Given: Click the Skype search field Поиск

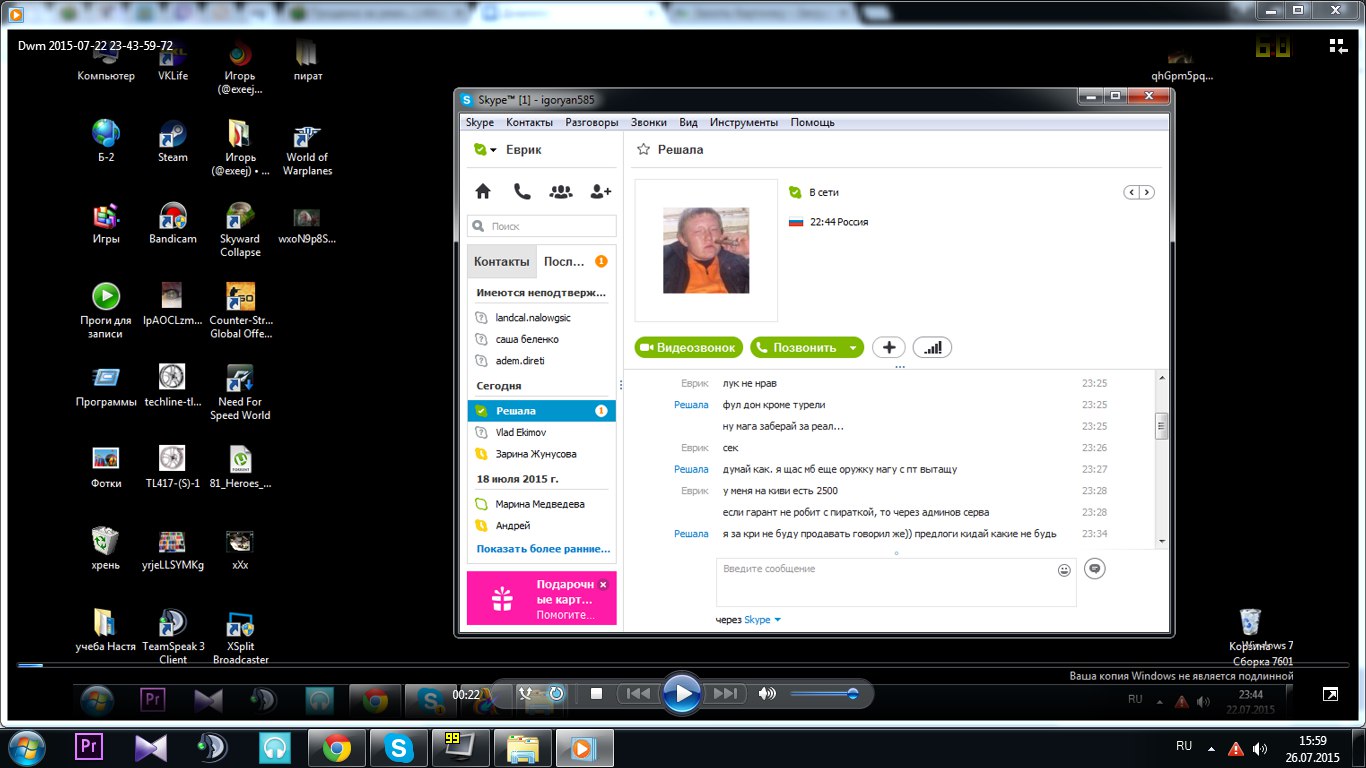Looking at the screenshot, I should [542, 226].
